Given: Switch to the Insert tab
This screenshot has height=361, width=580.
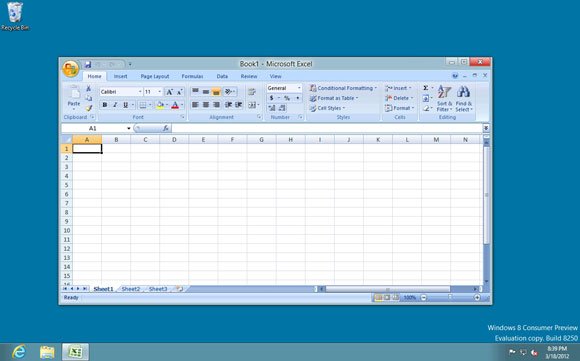Looking at the screenshot, I should [x=120, y=76].
